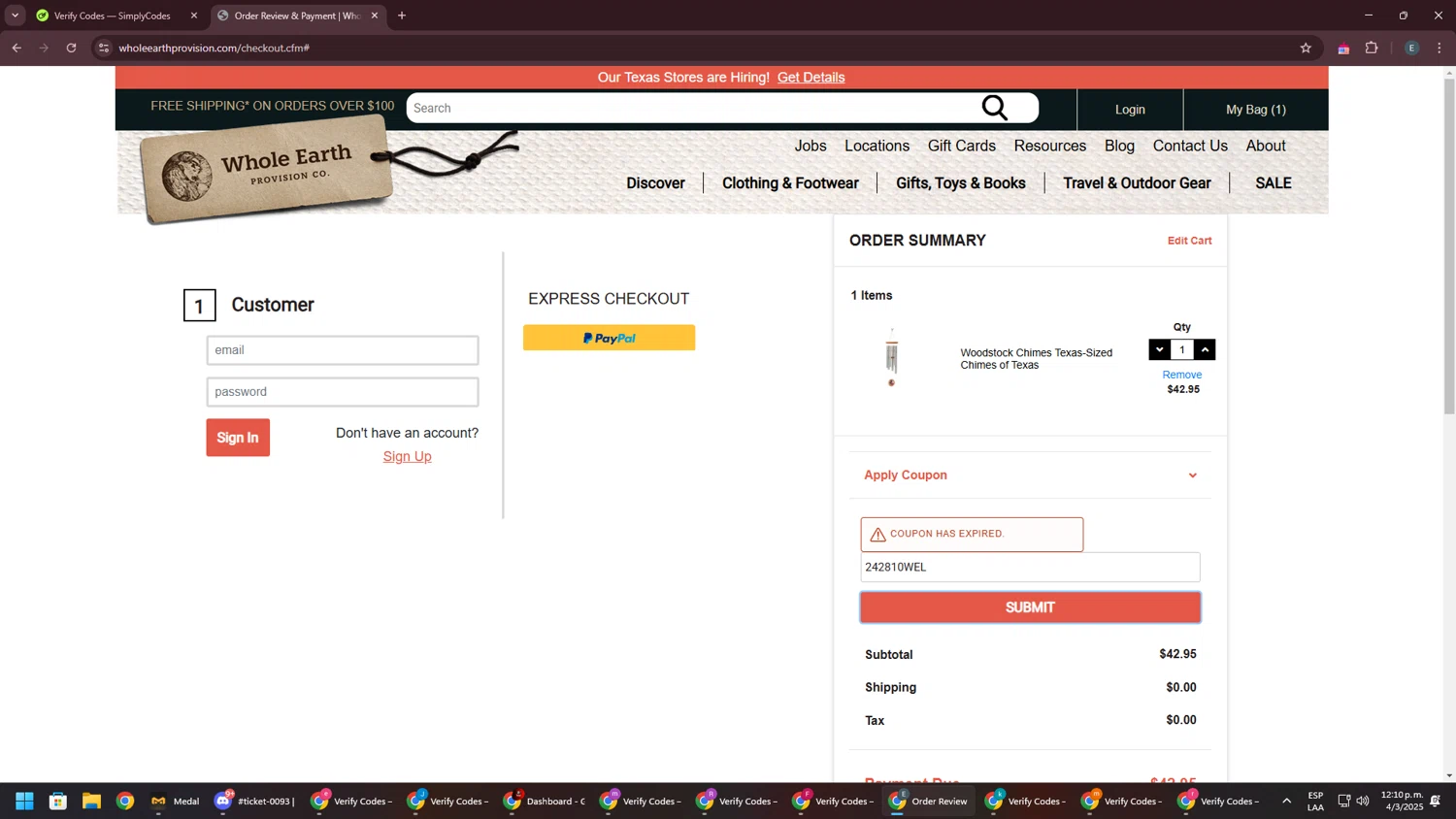Increase quantity with the up arrow

click(x=1205, y=349)
